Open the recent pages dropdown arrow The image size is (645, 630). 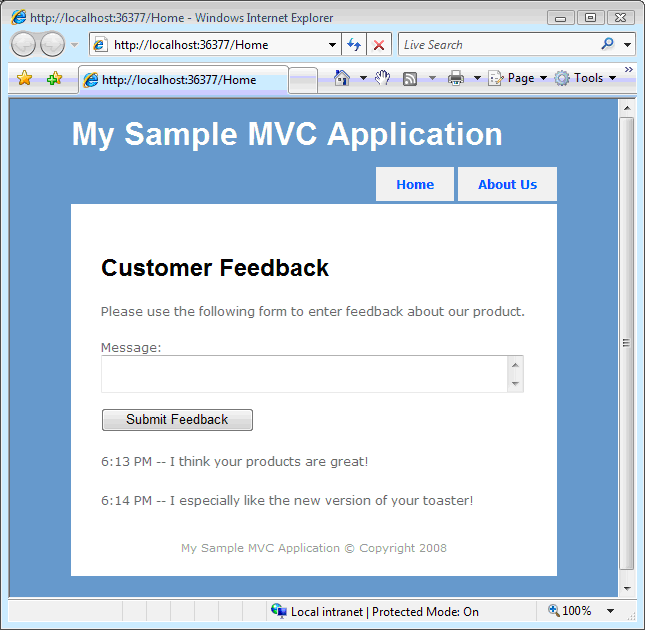click(74, 44)
